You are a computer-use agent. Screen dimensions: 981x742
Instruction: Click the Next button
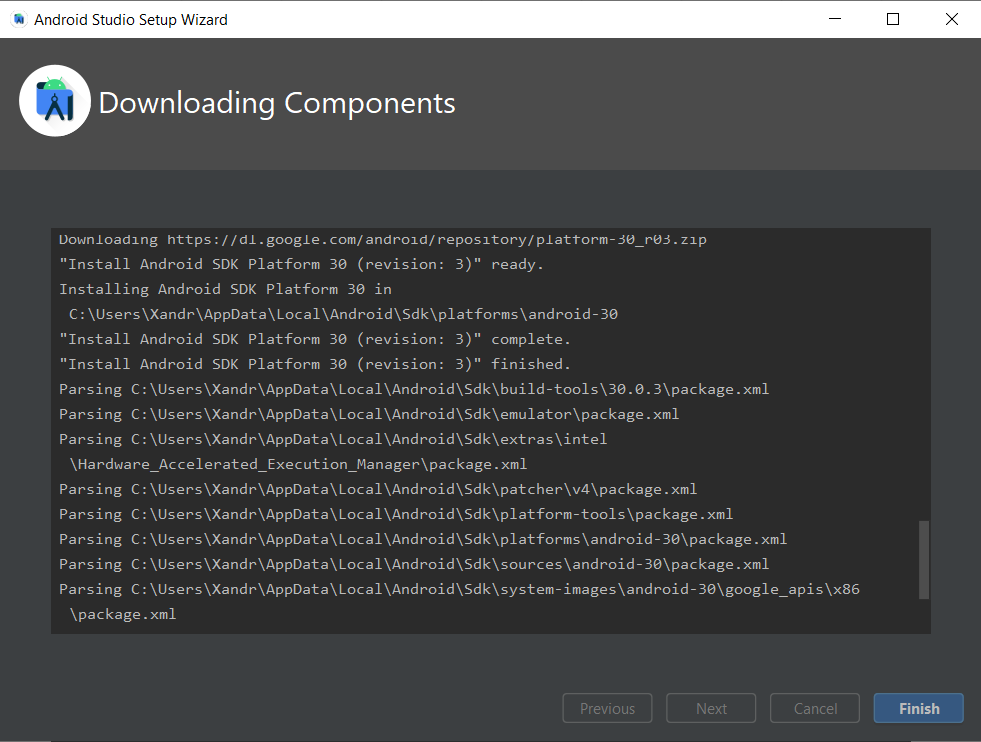pos(711,708)
